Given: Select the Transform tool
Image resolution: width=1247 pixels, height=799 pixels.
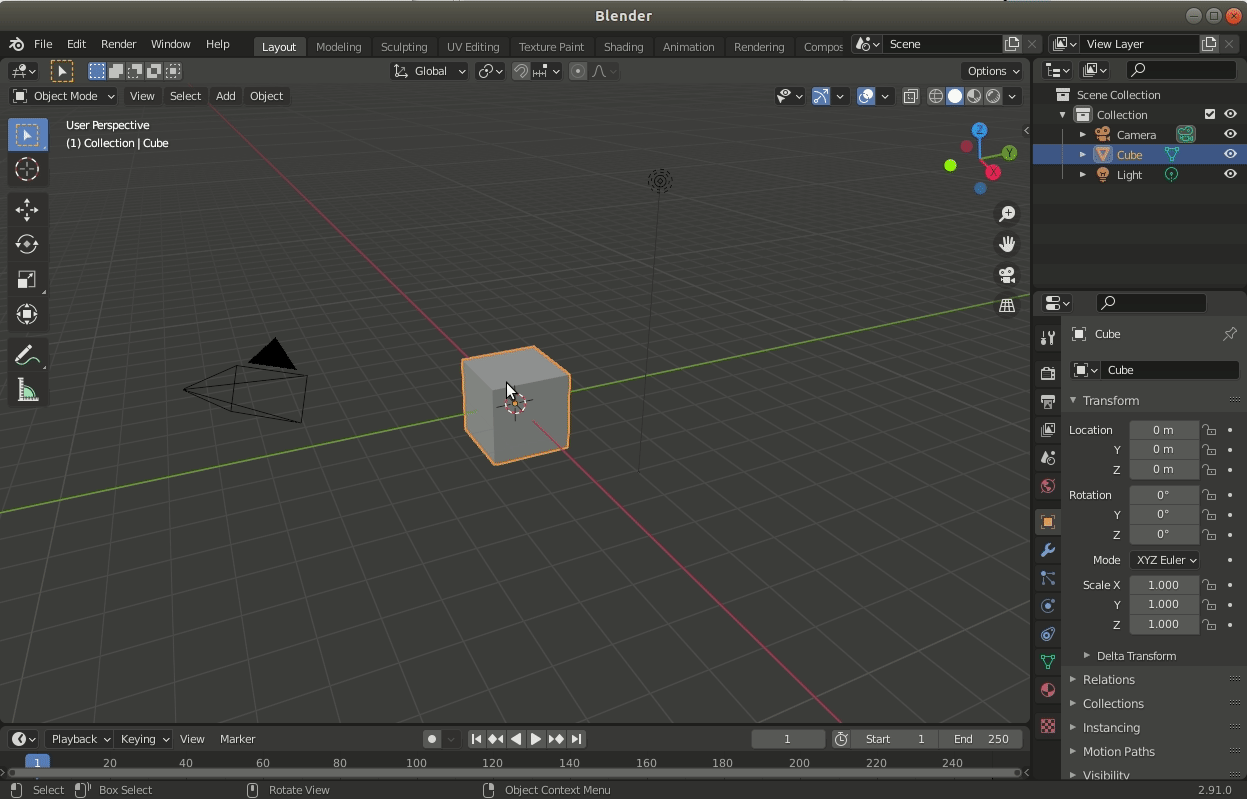Looking at the screenshot, I should point(27,314).
